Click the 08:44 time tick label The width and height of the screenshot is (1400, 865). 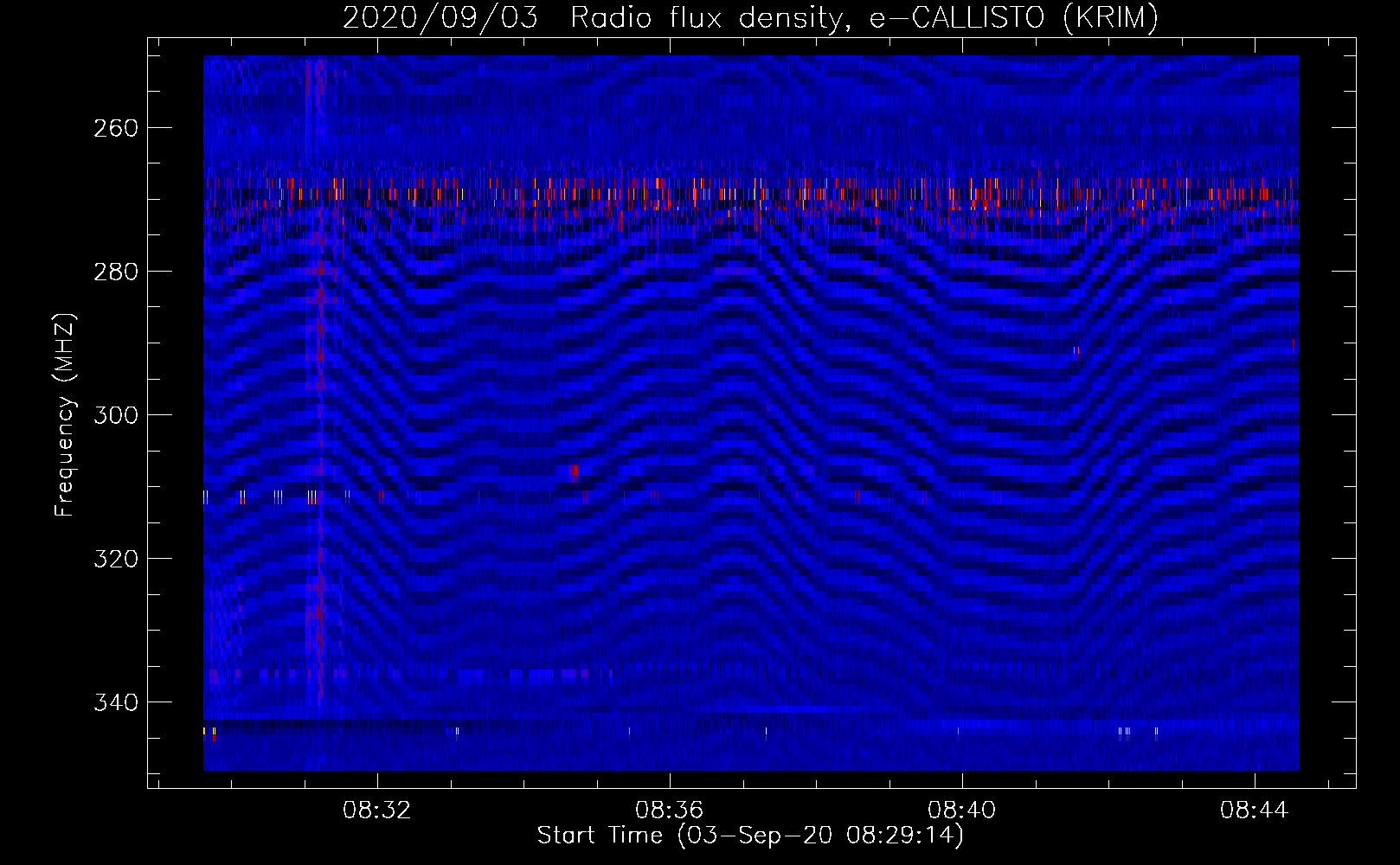pos(1254,811)
